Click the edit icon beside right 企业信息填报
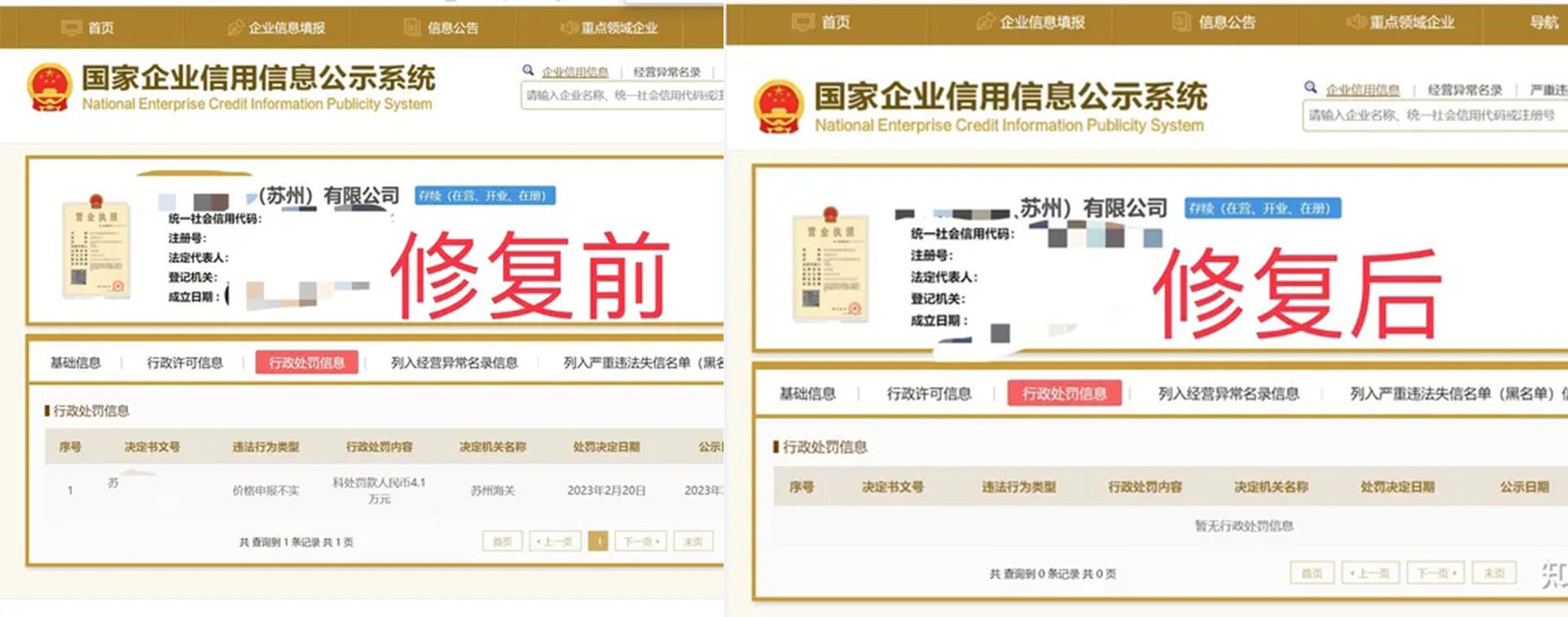 pos(987,22)
